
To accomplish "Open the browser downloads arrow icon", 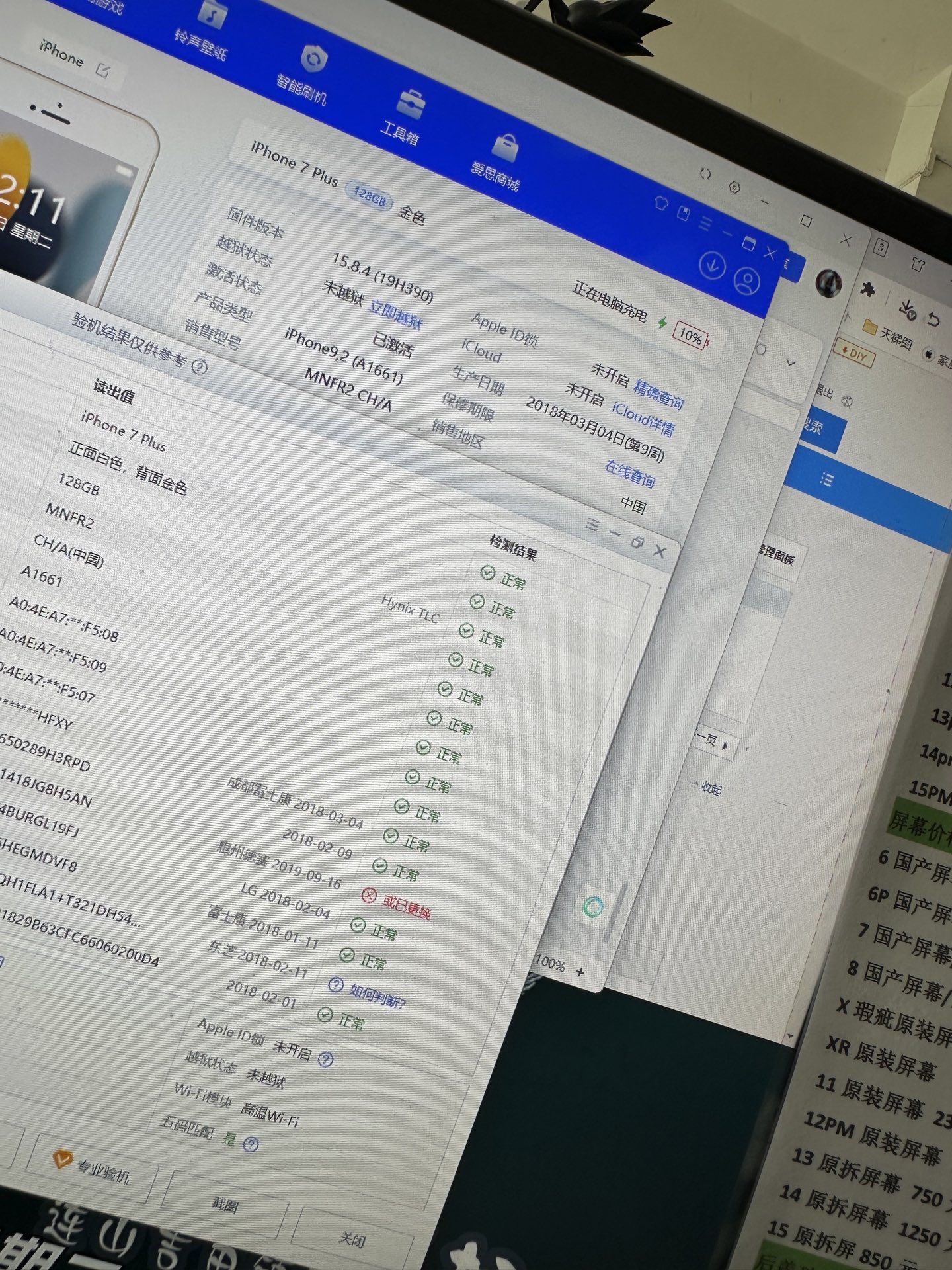I will [x=907, y=308].
